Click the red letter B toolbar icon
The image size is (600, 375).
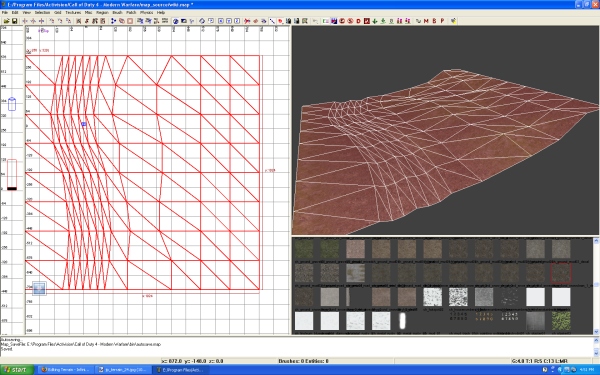click(x=434, y=21)
